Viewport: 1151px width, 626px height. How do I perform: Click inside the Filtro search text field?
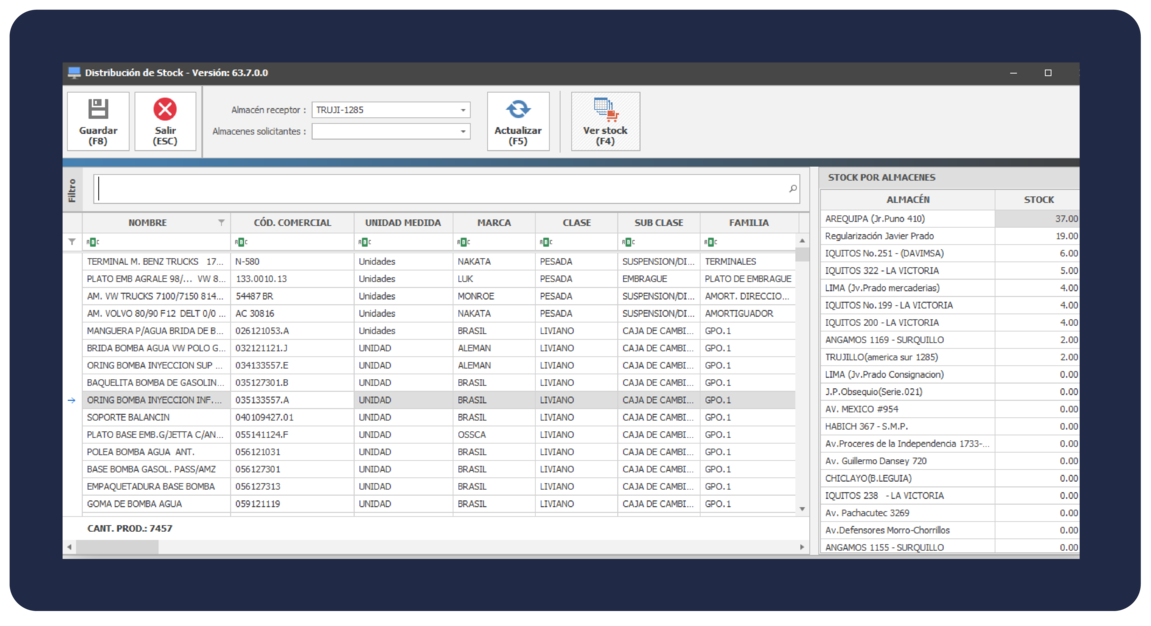[x=440, y=188]
